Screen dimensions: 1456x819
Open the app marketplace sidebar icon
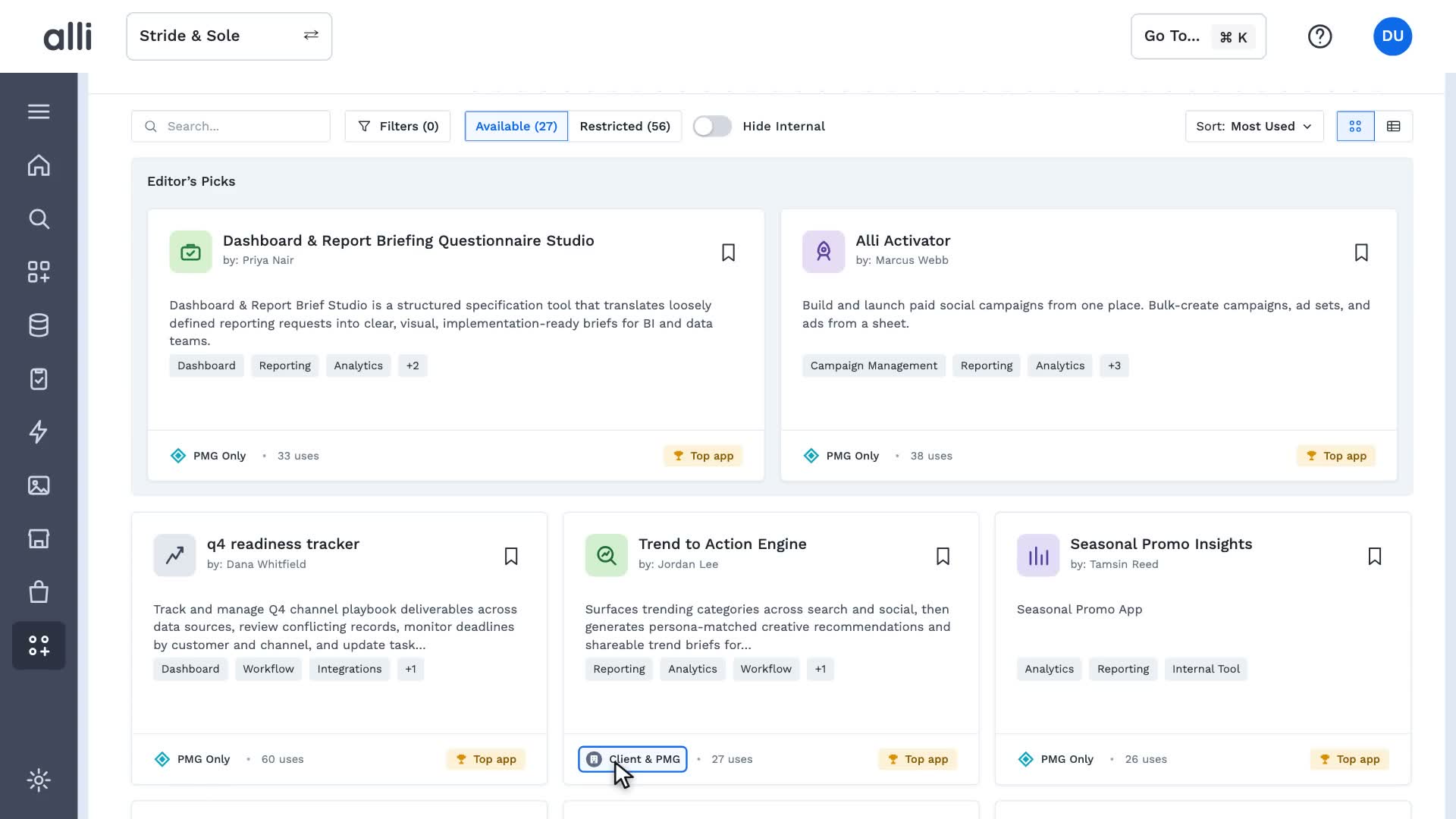pos(39,272)
